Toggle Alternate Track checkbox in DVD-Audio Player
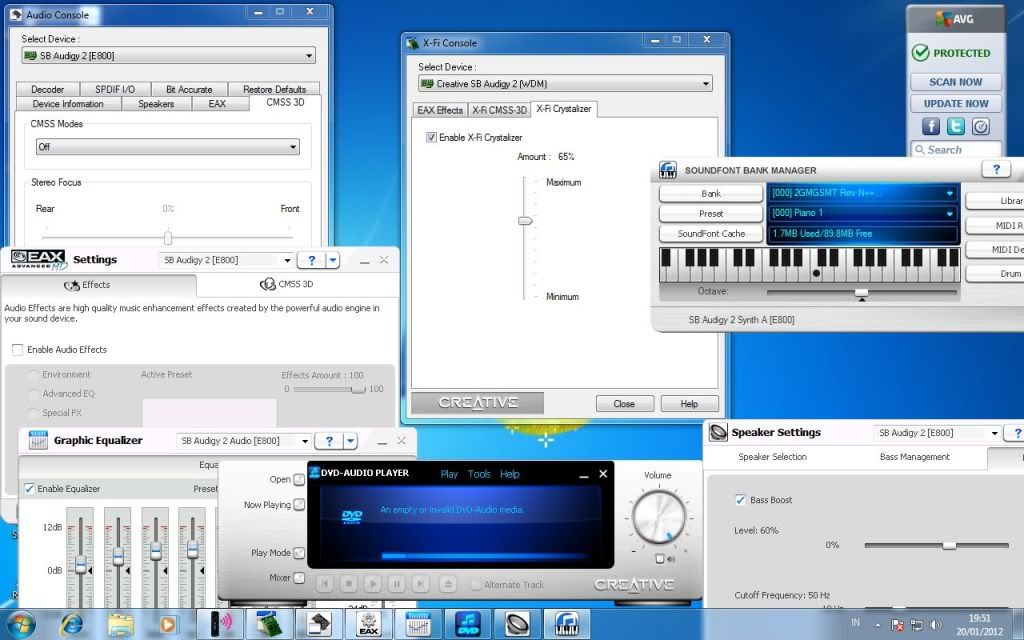 click(x=476, y=584)
